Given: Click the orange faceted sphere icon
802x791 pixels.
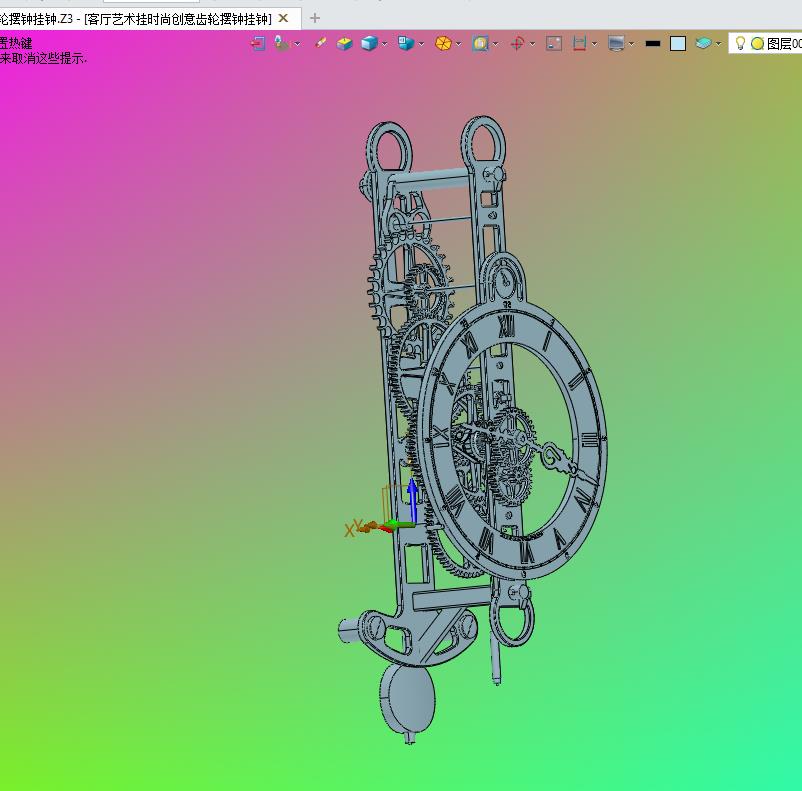Looking at the screenshot, I should point(443,43).
